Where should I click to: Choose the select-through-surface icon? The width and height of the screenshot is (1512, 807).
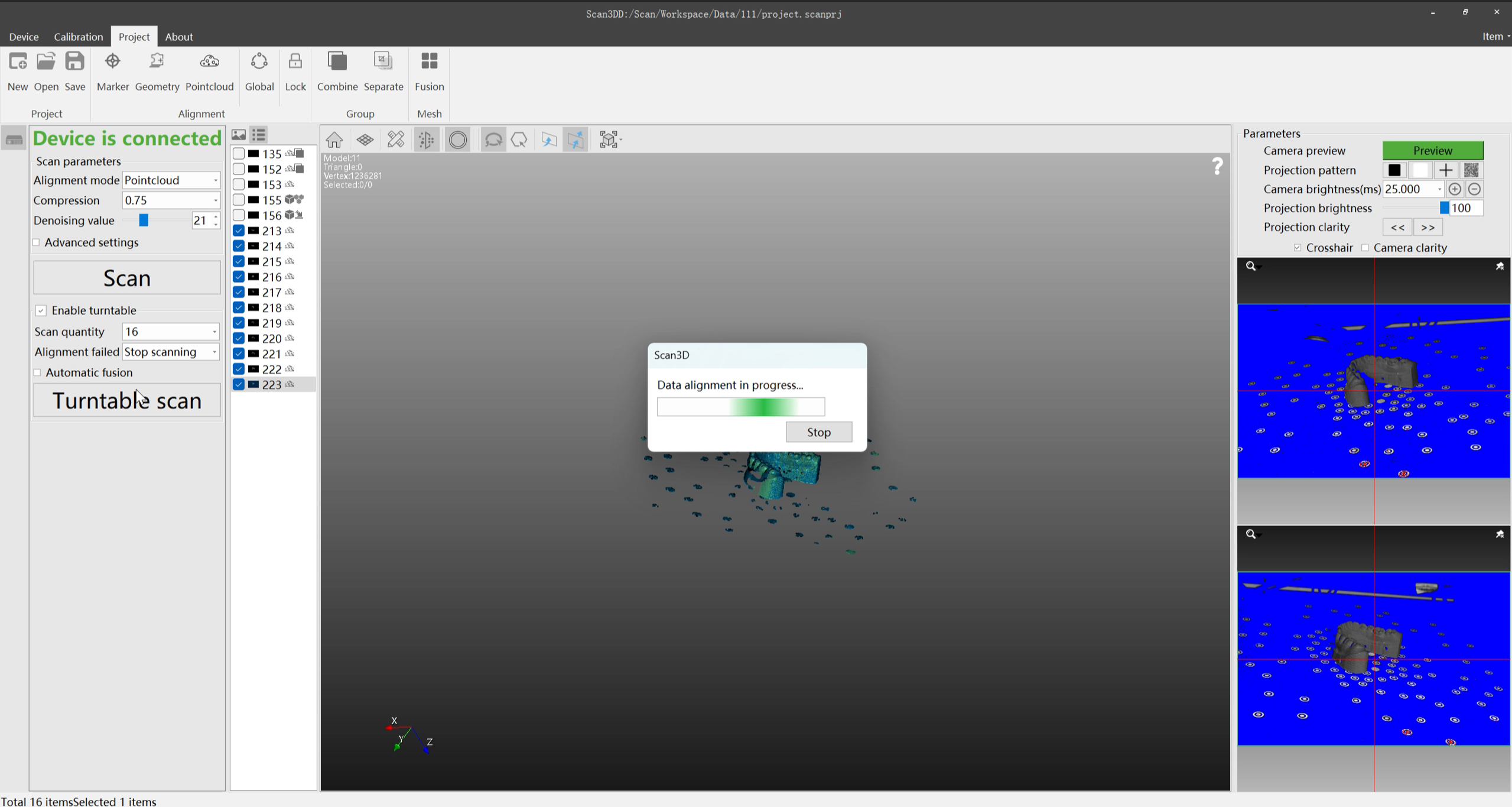575,140
